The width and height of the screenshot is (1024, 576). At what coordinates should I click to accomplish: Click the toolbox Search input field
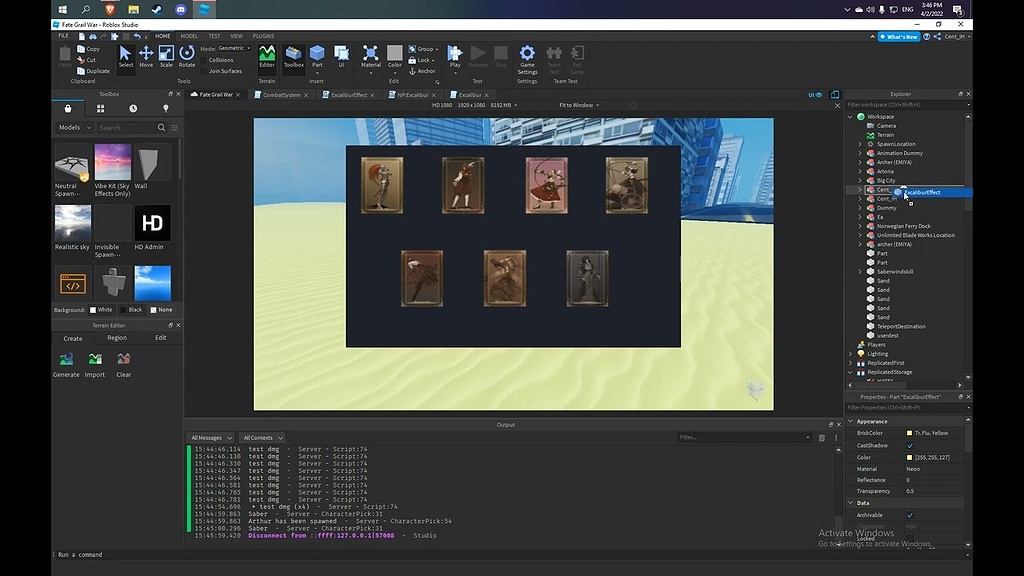click(125, 128)
